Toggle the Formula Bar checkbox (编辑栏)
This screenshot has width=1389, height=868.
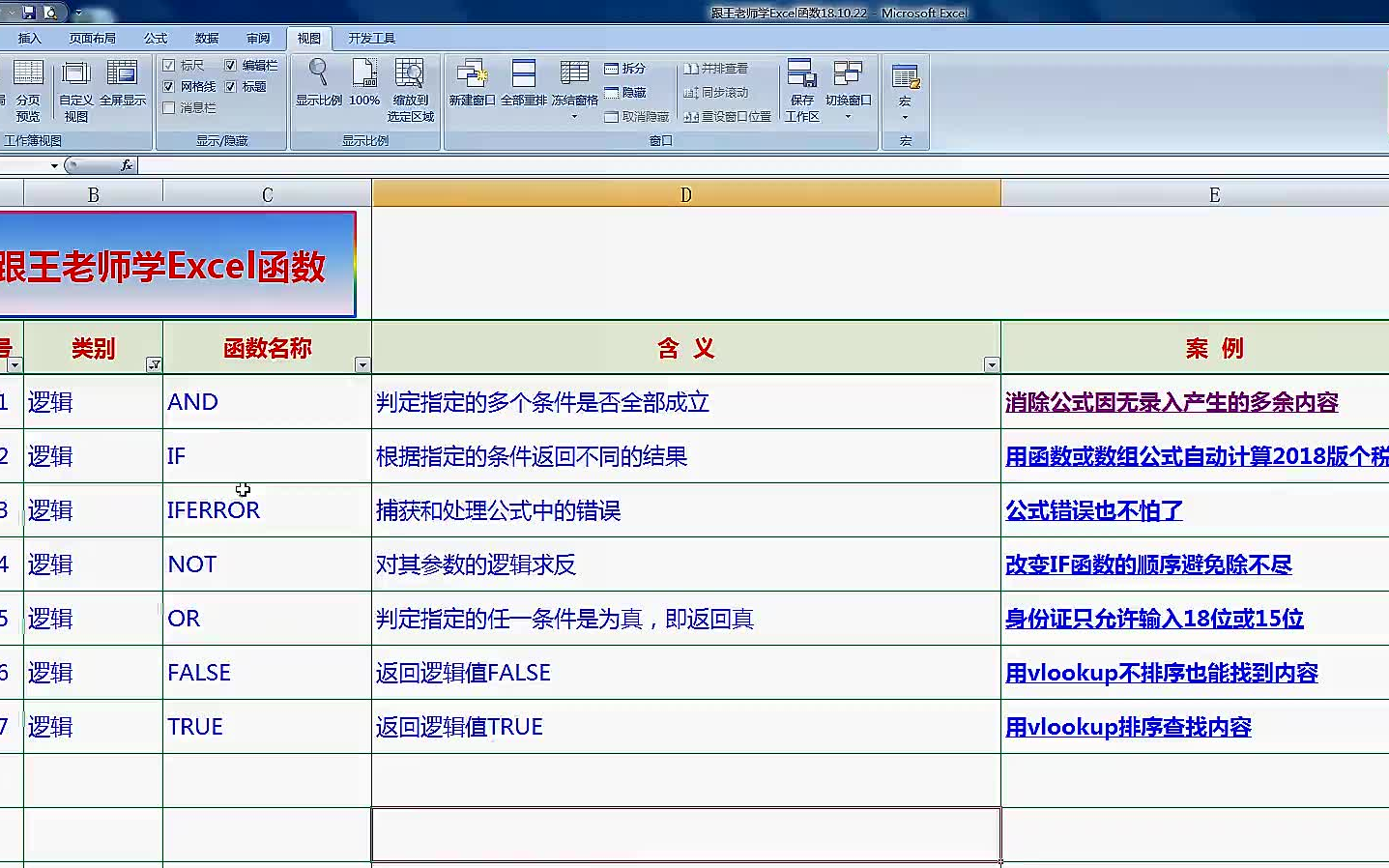click(x=231, y=65)
